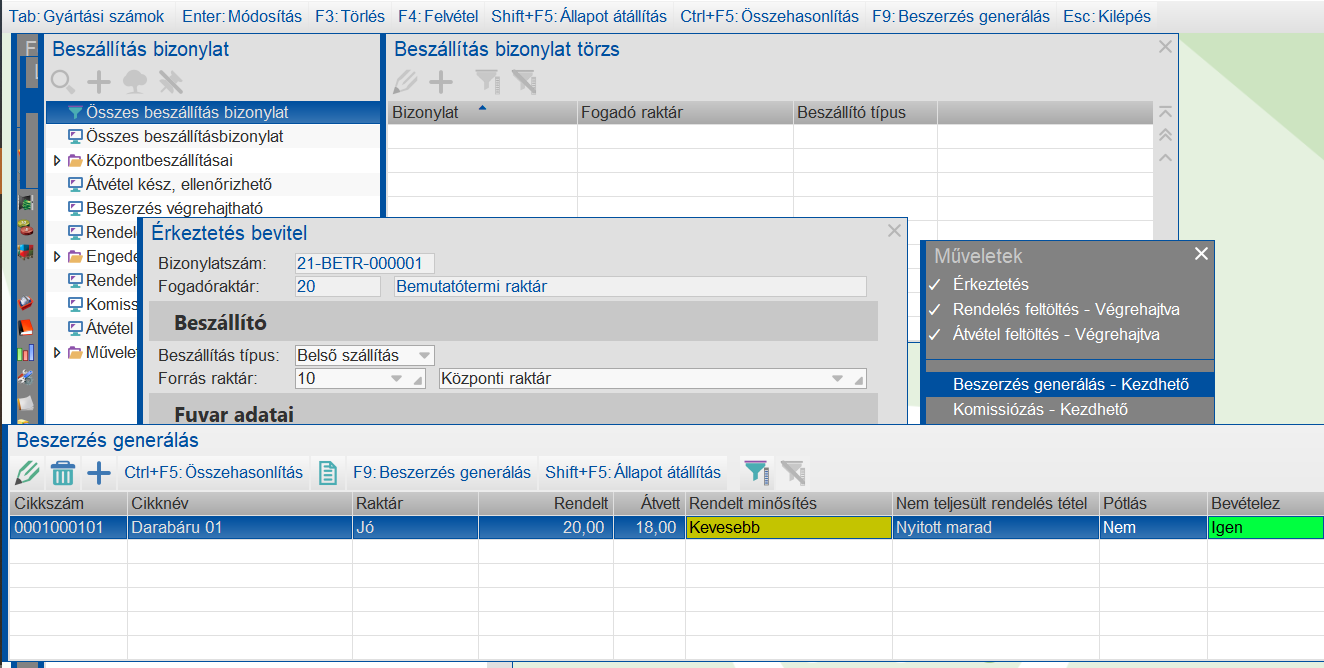
Task: Click the Cikkszám cell 0001000101
Action: click(69, 527)
